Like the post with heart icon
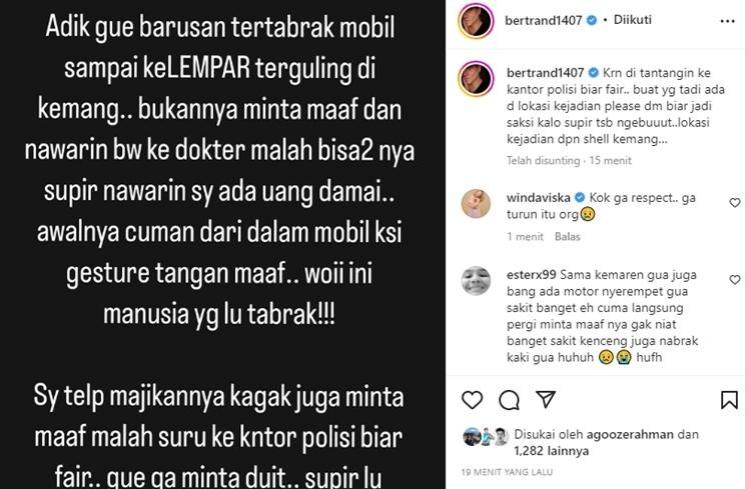 472,400
